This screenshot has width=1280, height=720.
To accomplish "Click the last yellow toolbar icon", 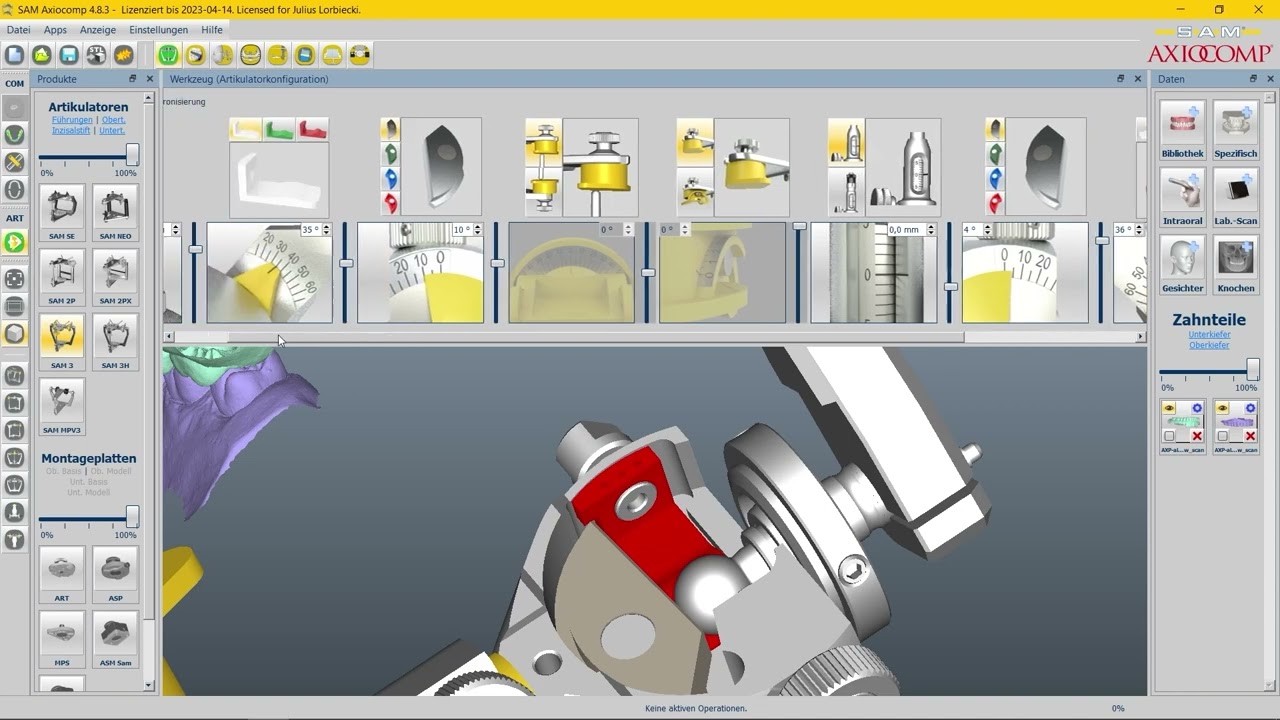I will 360,55.
